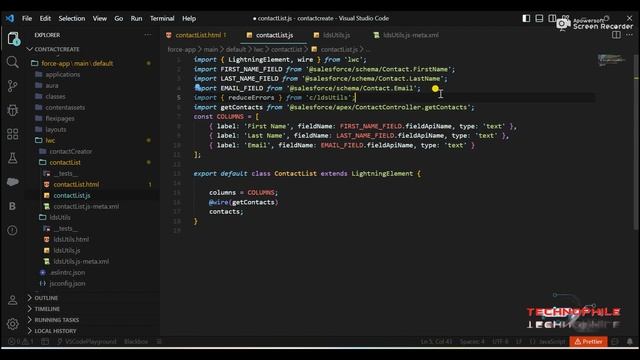Click the Explorer views and more actions ellipsis

(x=148, y=35)
